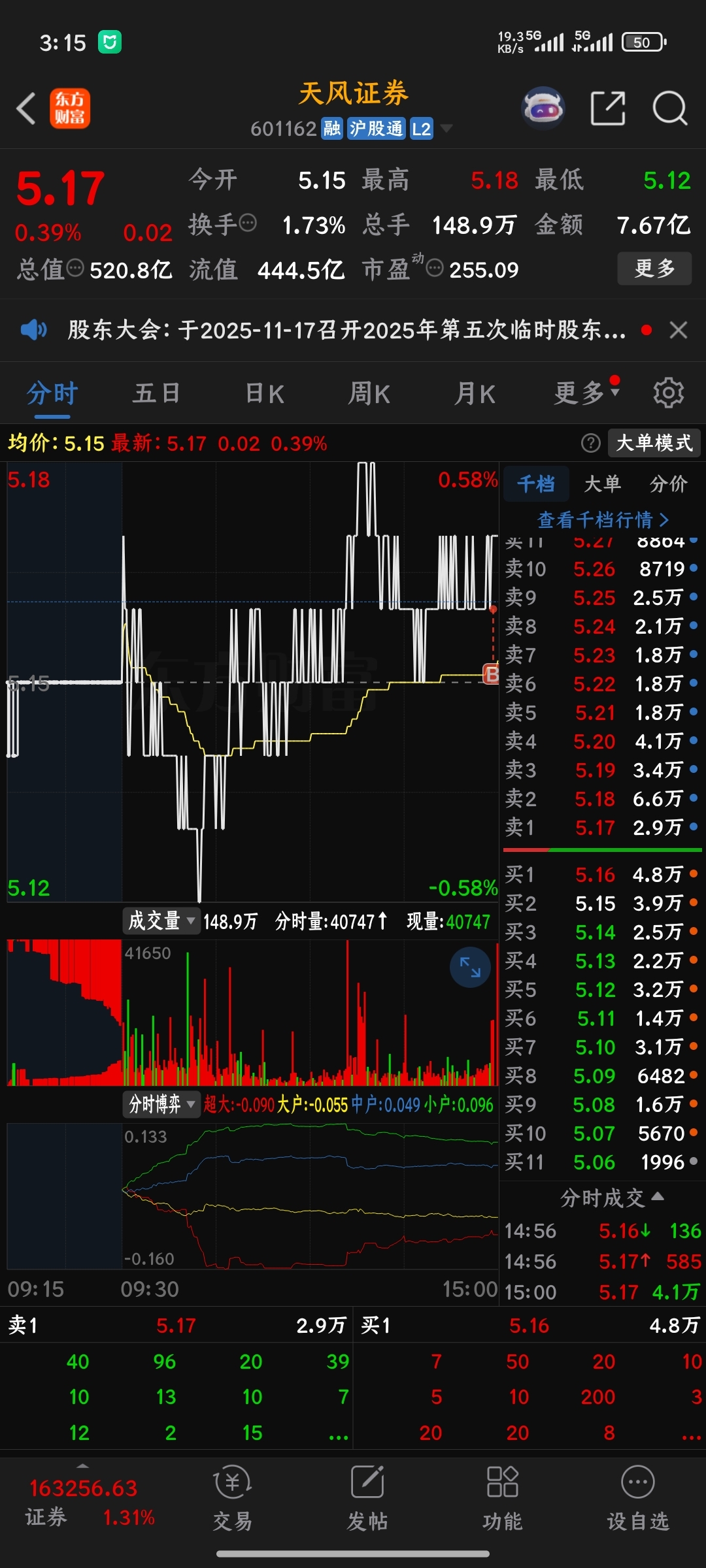
Task: Select the 千档 order book tab
Action: tap(536, 483)
